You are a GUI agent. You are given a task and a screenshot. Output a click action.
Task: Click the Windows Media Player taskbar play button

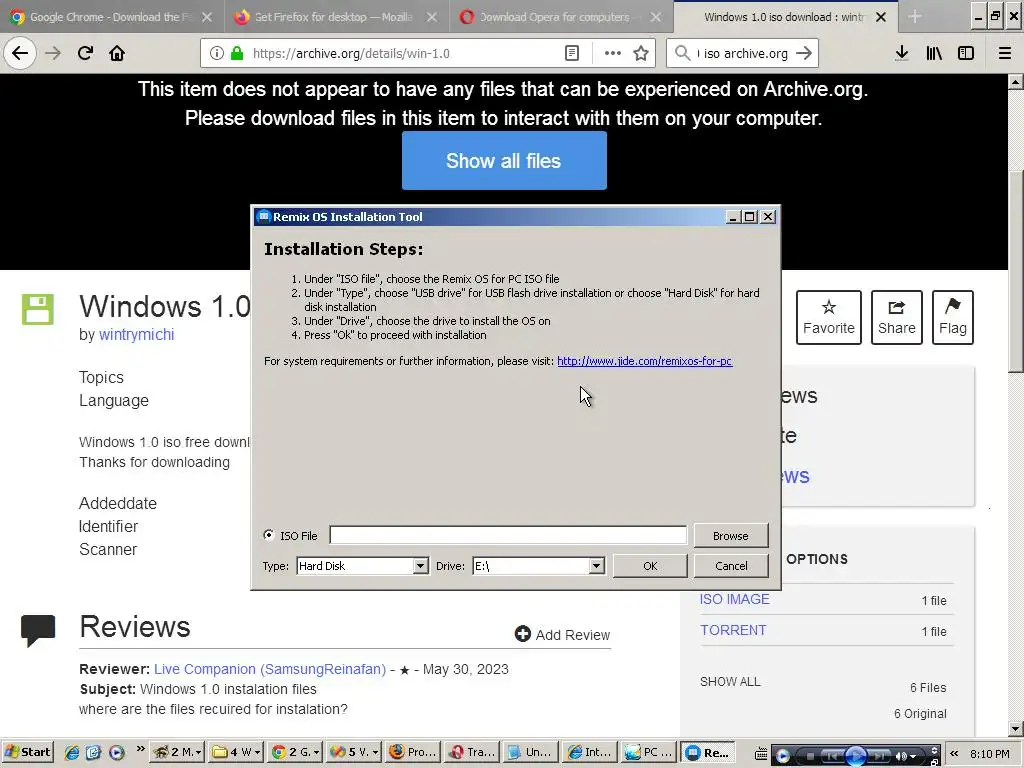pyautogui.click(x=856, y=755)
